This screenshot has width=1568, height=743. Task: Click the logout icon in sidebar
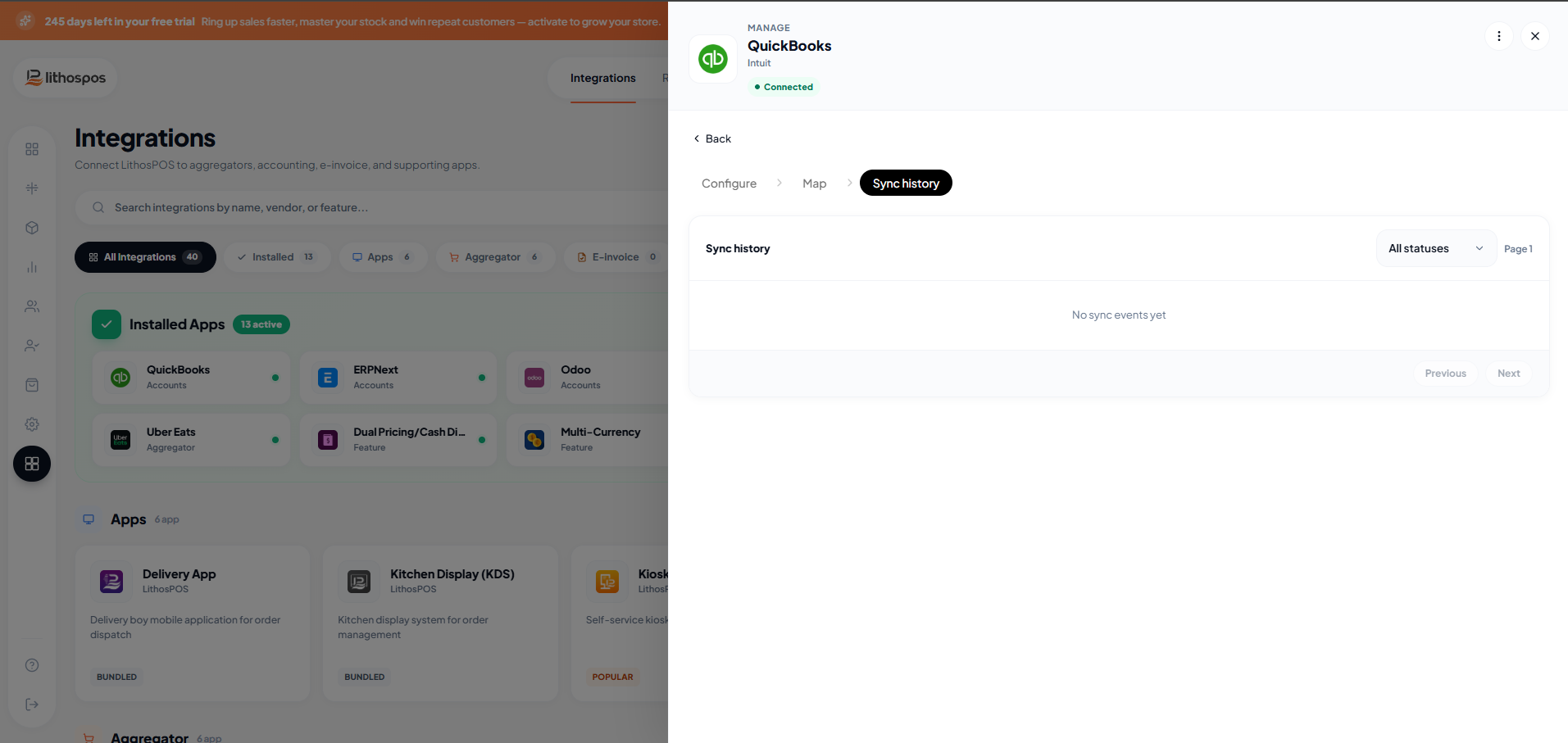[32, 704]
